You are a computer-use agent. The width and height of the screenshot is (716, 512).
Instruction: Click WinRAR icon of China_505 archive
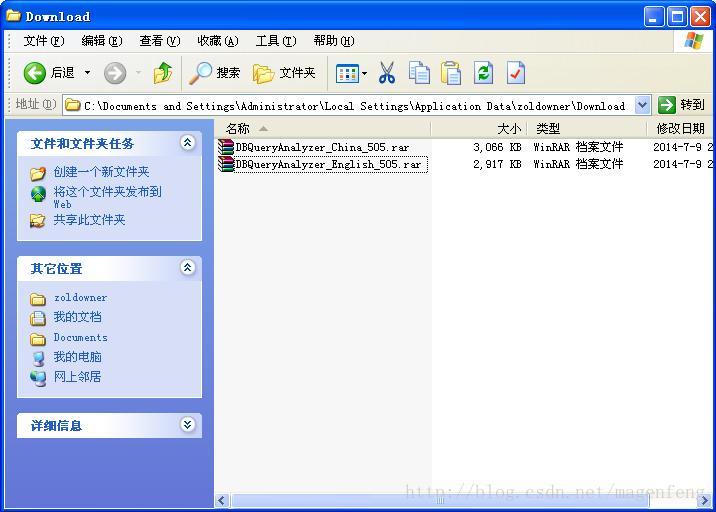point(226,147)
